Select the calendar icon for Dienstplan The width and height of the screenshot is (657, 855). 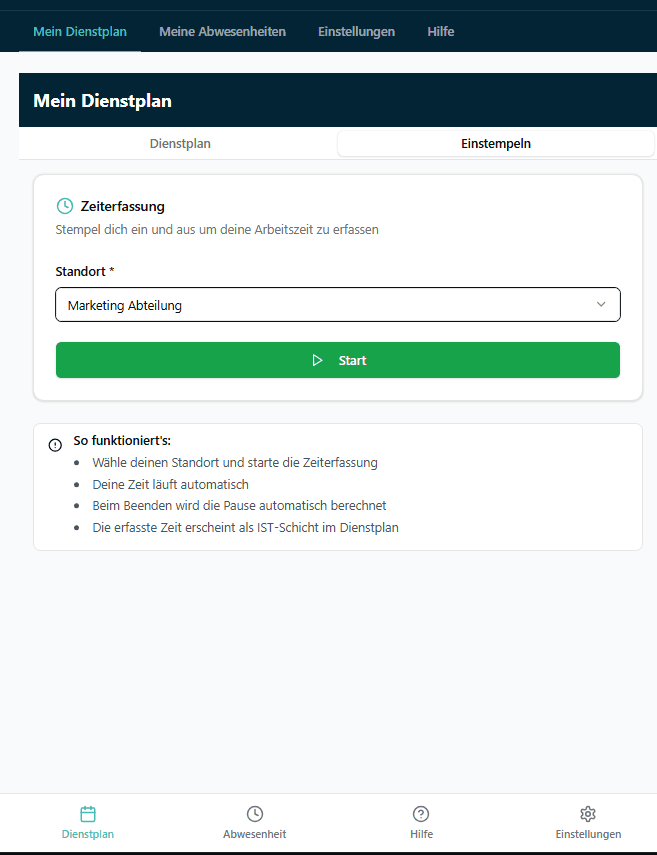tap(87, 814)
